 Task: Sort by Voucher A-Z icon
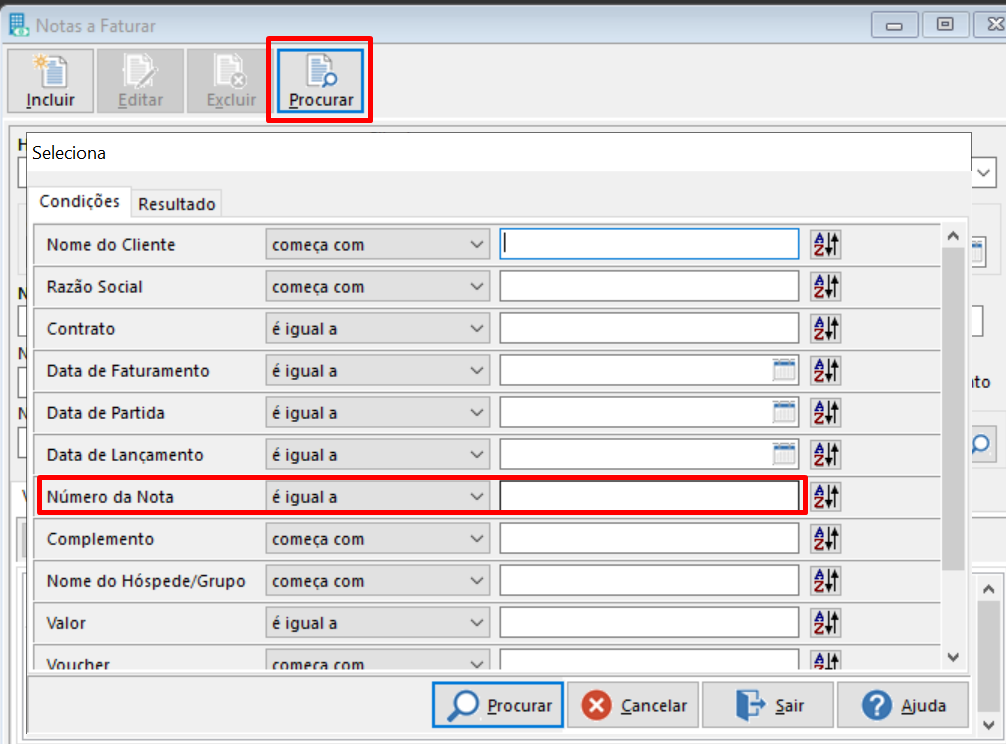coord(826,660)
